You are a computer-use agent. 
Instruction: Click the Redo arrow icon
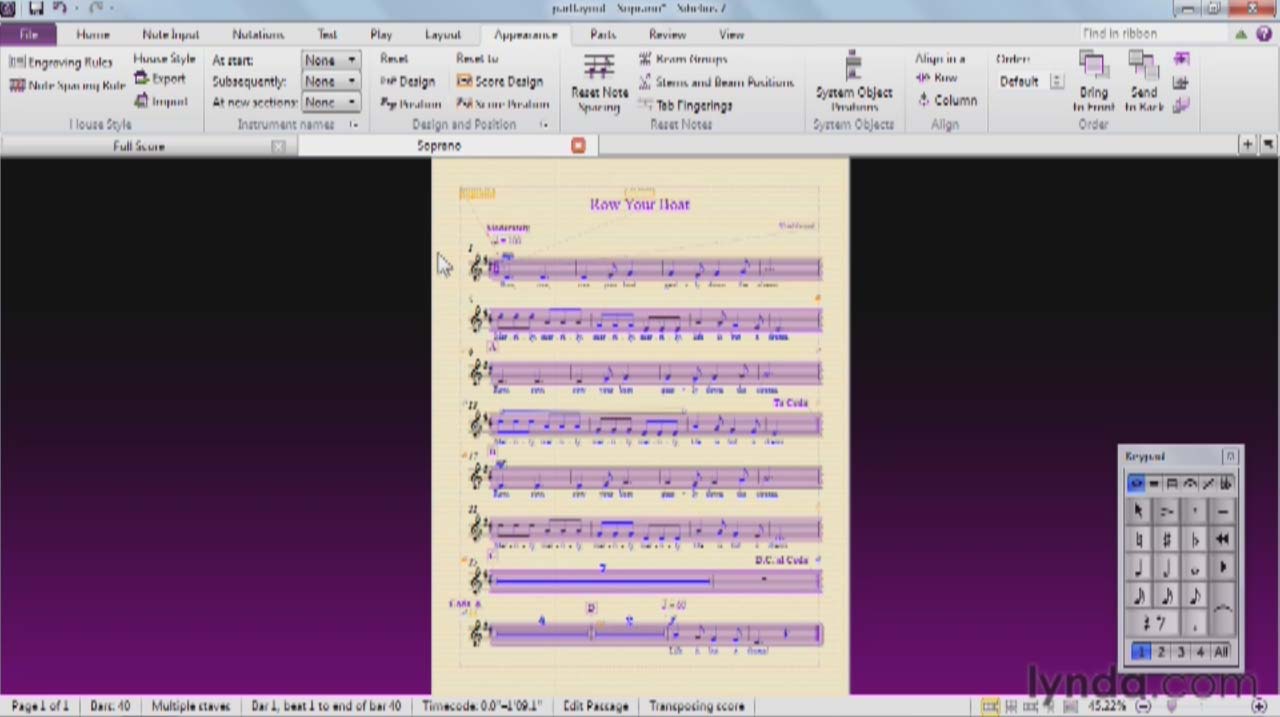[96, 9]
